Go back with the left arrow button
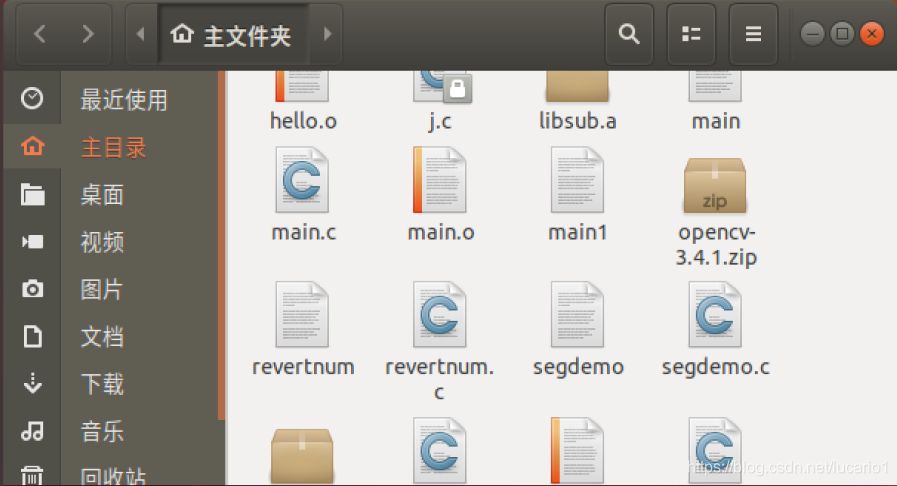The width and height of the screenshot is (897, 486). [x=39, y=34]
